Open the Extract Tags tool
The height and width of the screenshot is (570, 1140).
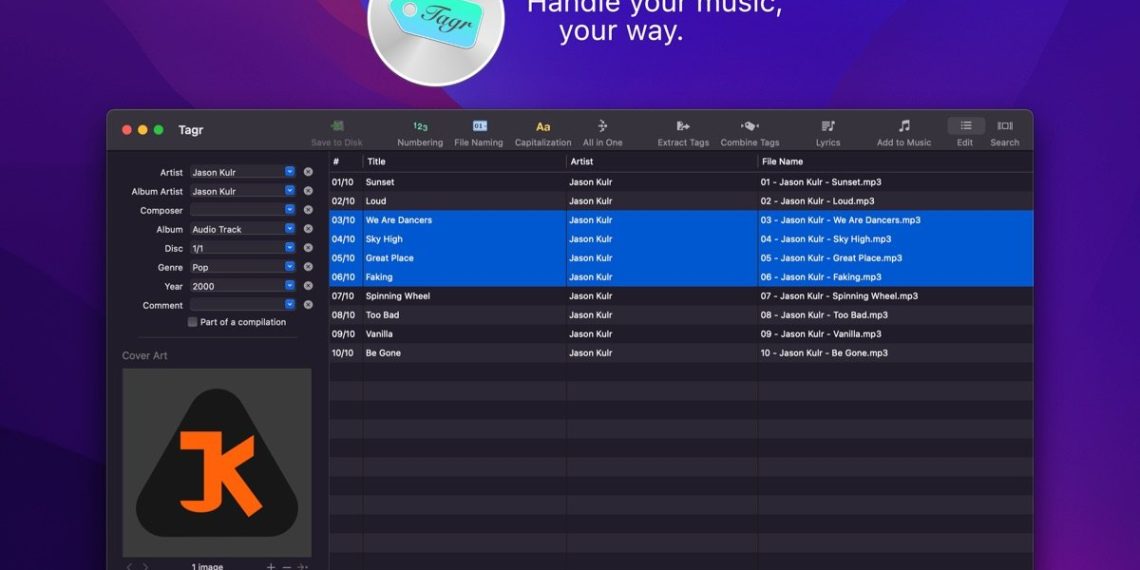pos(683,127)
